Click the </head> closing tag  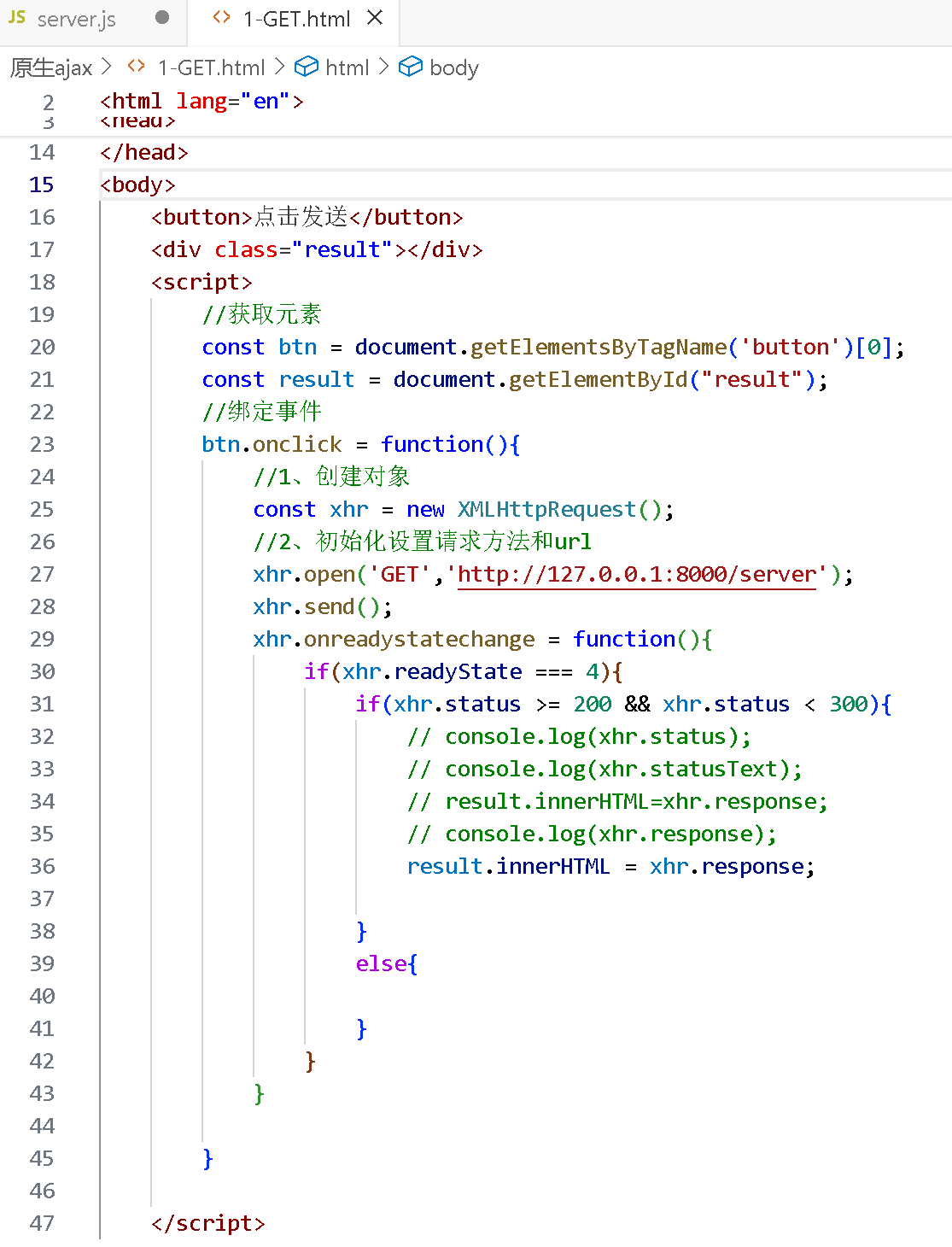coord(144,152)
